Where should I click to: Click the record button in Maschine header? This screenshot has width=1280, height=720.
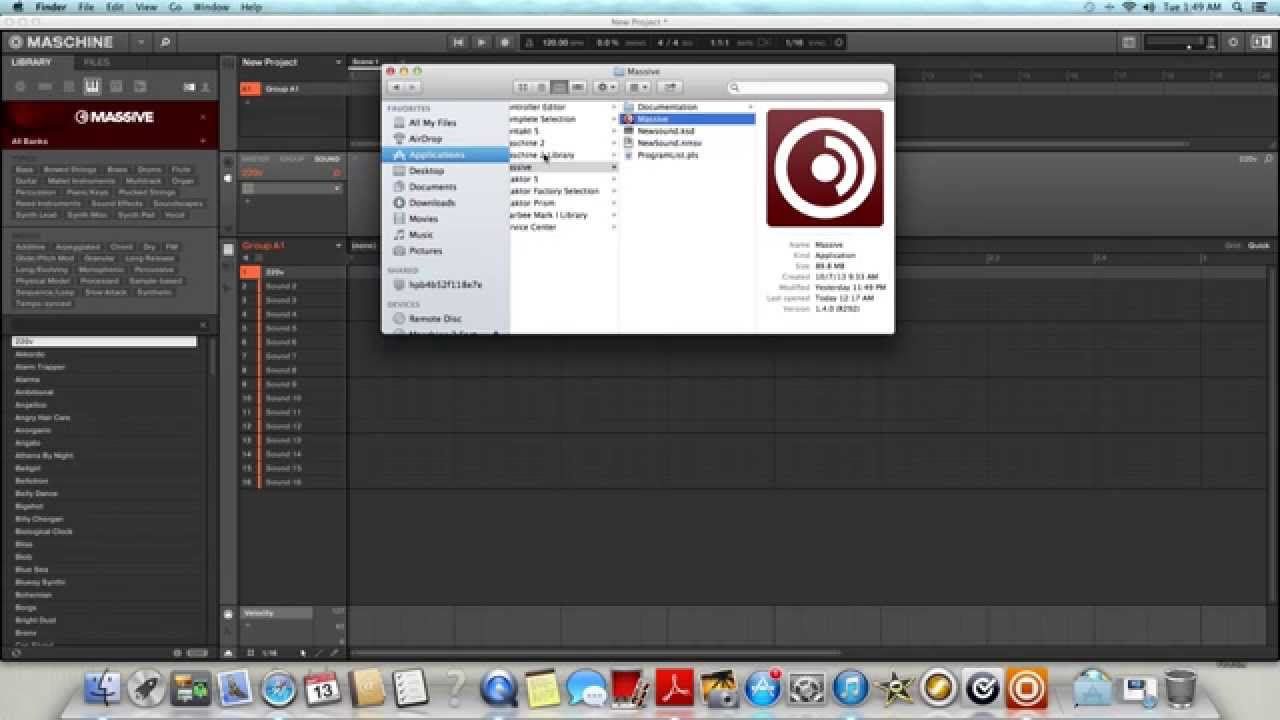(x=504, y=42)
